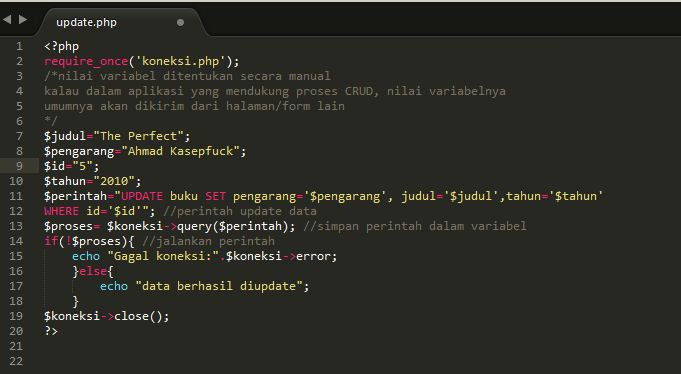The height and width of the screenshot is (374, 681).
Task: Click the string "data berhasil diupdate"
Action: [219, 286]
